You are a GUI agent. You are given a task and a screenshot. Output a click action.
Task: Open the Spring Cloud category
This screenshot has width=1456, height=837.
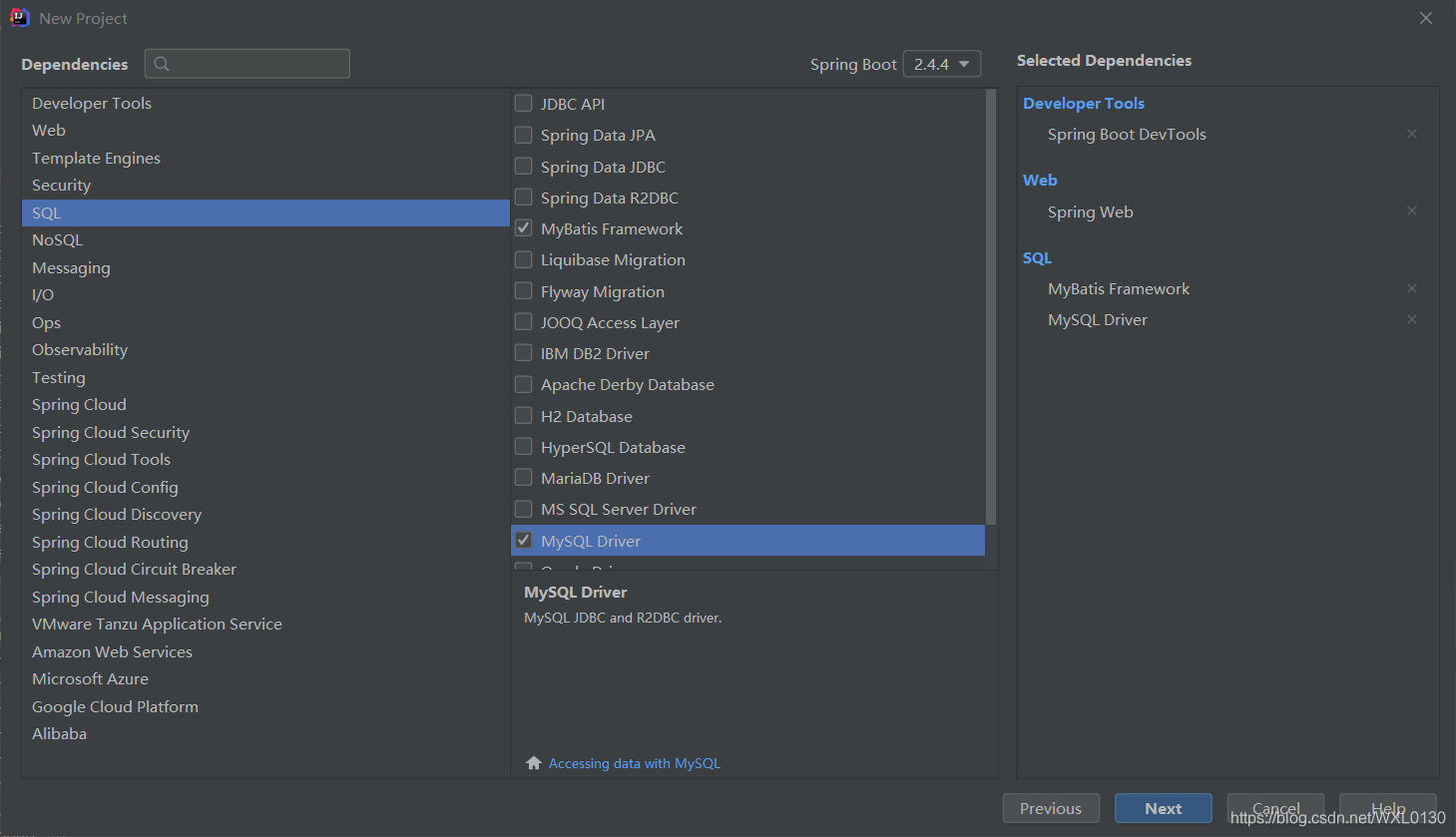point(265,404)
